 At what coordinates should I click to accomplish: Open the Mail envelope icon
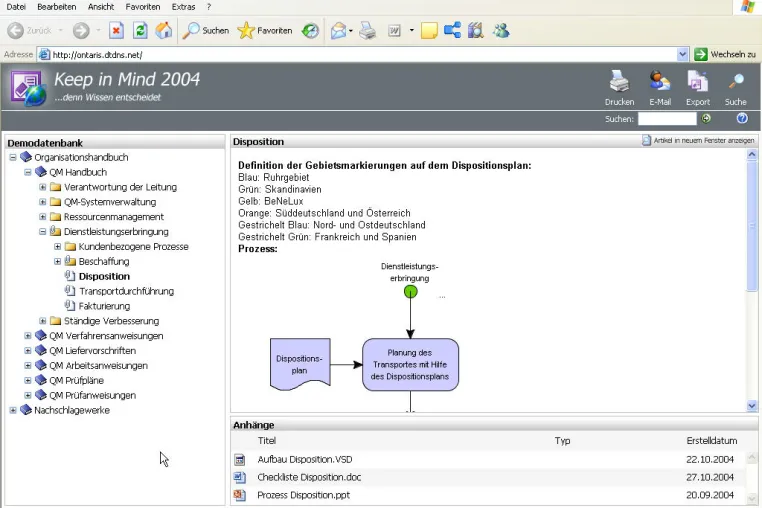click(339, 31)
